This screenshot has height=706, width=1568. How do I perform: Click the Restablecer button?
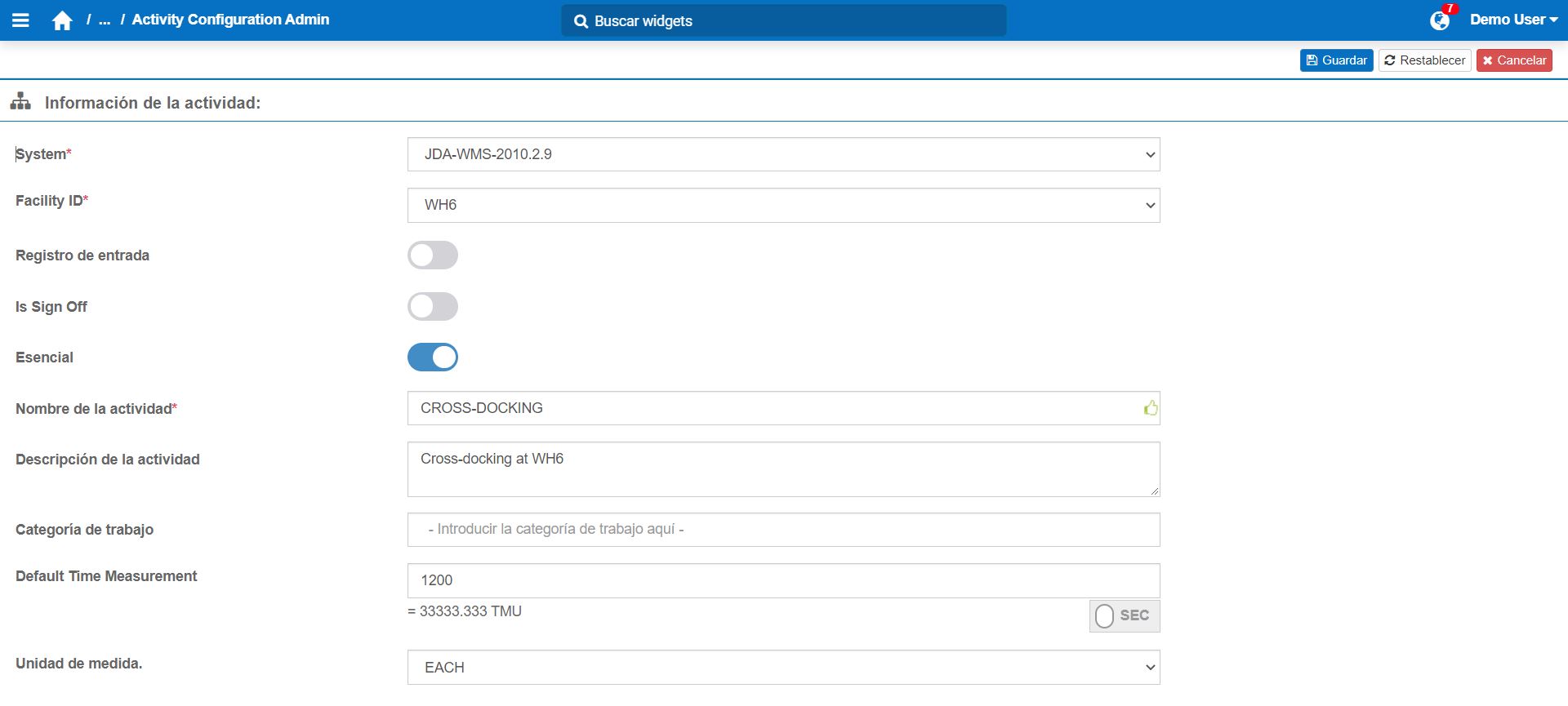(x=1424, y=60)
